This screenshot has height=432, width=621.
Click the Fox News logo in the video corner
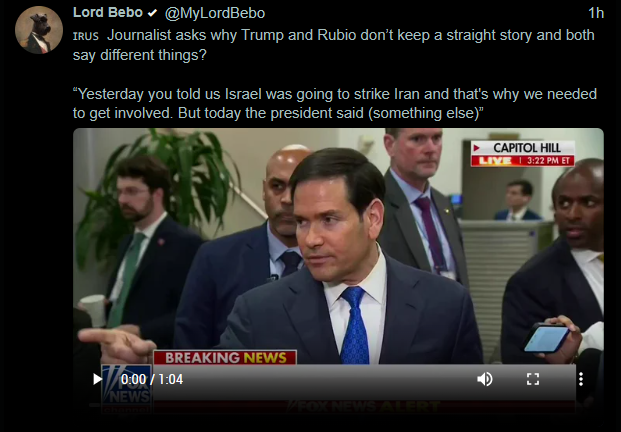pyautogui.click(x=126, y=388)
